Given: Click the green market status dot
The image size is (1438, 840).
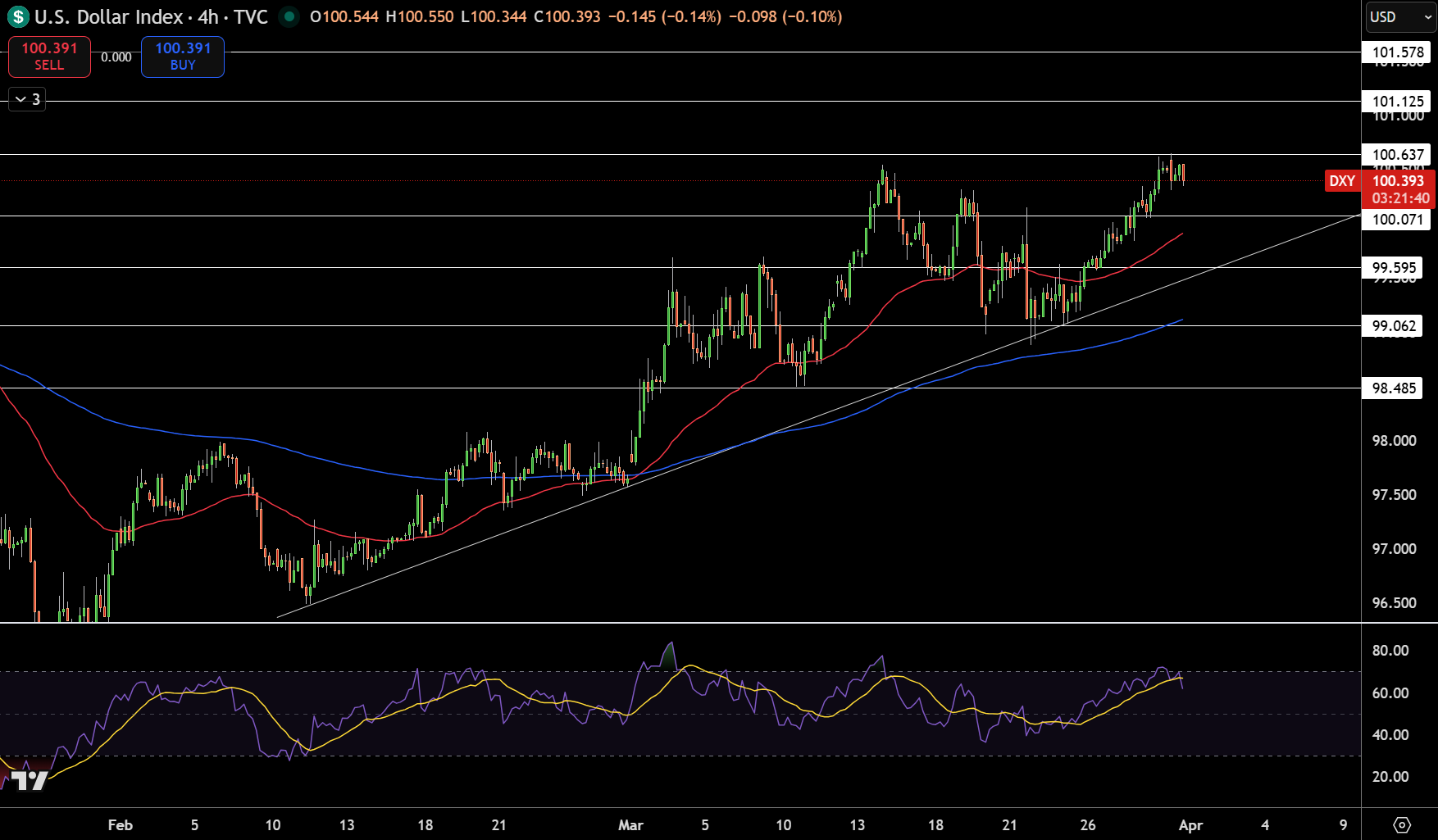Looking at the screenshot, I should point(289,16).
